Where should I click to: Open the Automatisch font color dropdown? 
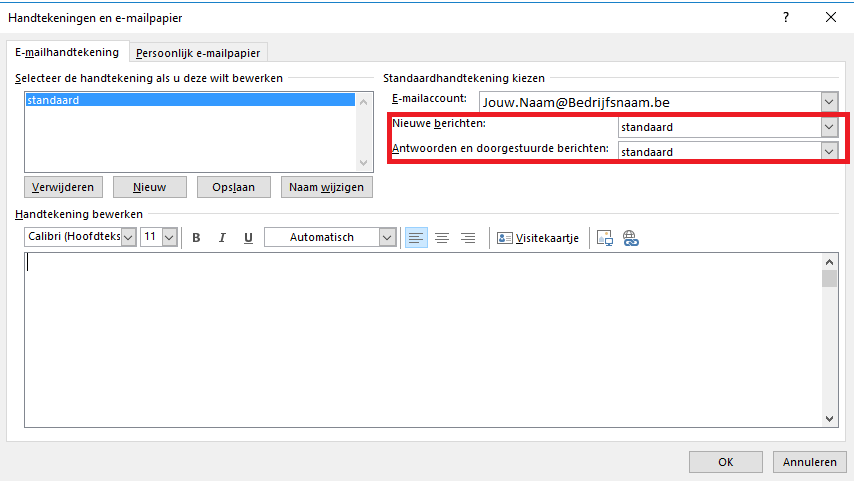tap(387, 238)
